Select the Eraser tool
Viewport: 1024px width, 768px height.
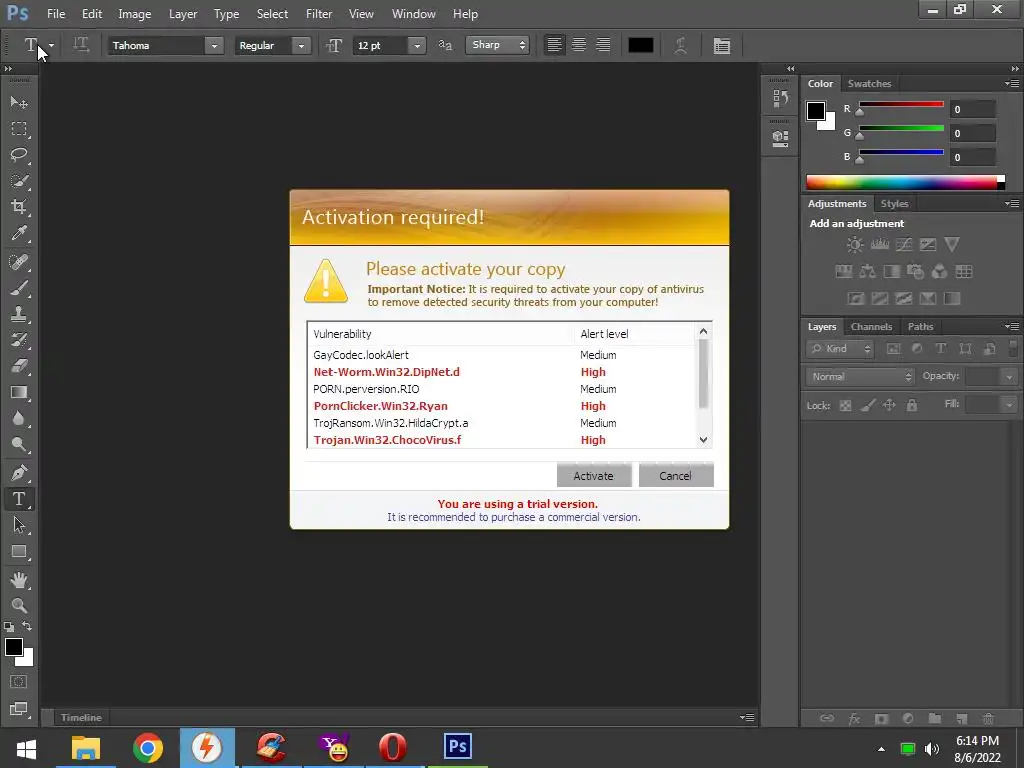[x=19, y=366]
